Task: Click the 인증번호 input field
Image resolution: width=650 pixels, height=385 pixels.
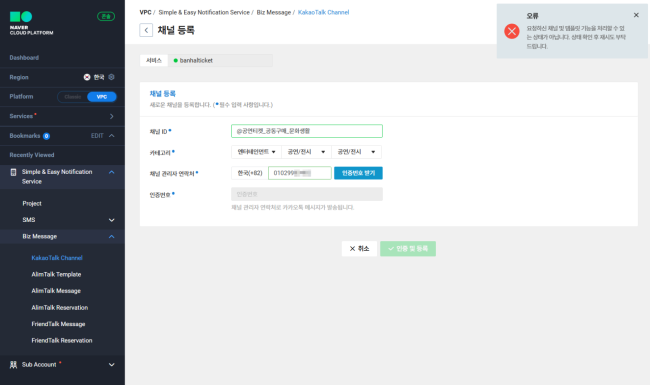Action: click(x=307, y=194)
